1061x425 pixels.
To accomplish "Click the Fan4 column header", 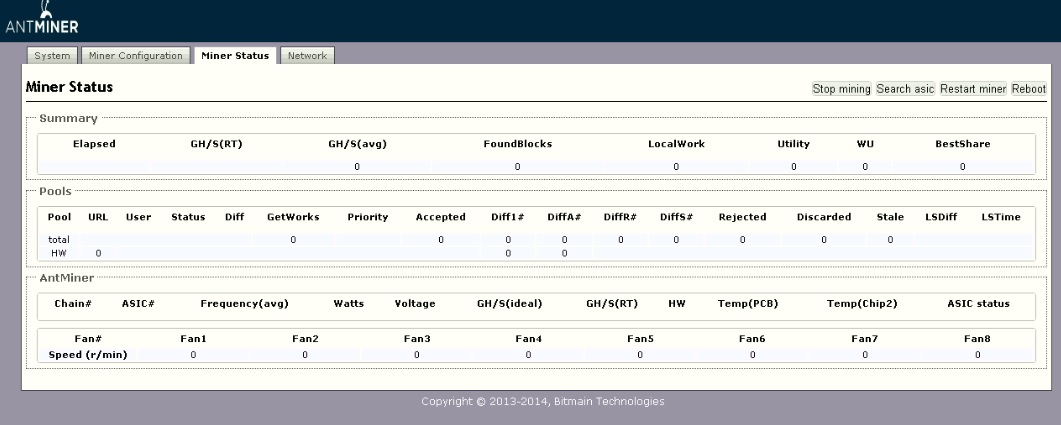I will 528,339.
